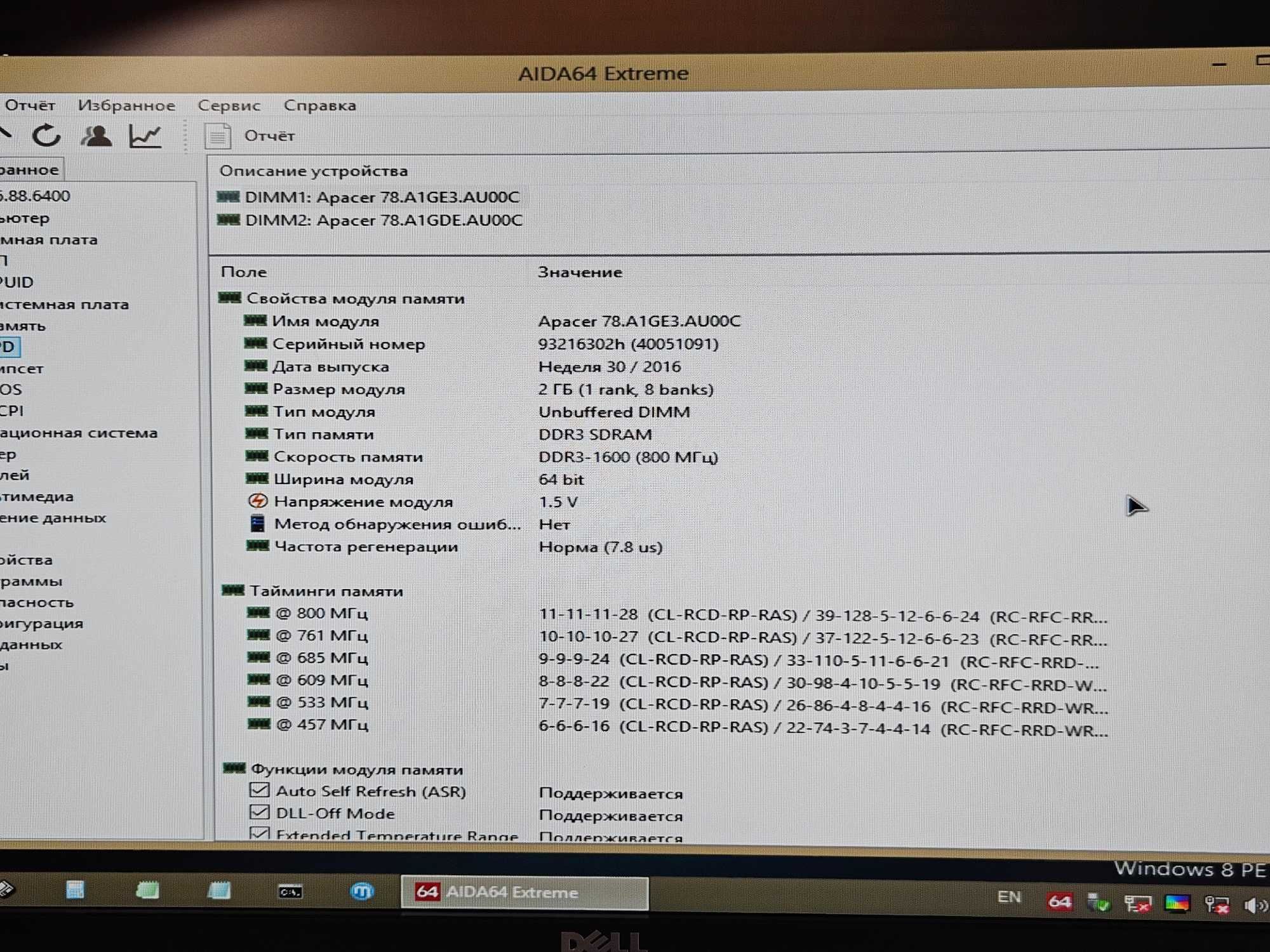Click the AIDA64 red 64 tray icon

click(1059, 901)
